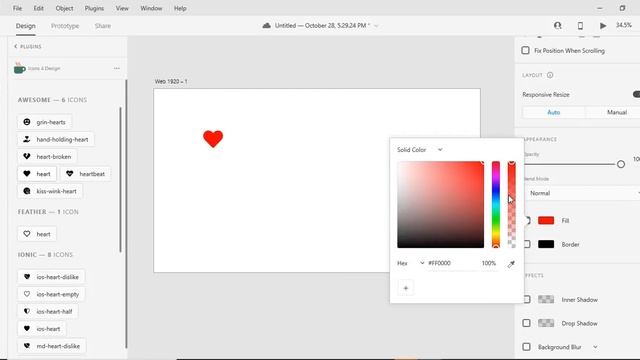This screenshot has width=640, height=360.
Task: Toggle Responsive Resize switch
Action: [x=636, y=94]
